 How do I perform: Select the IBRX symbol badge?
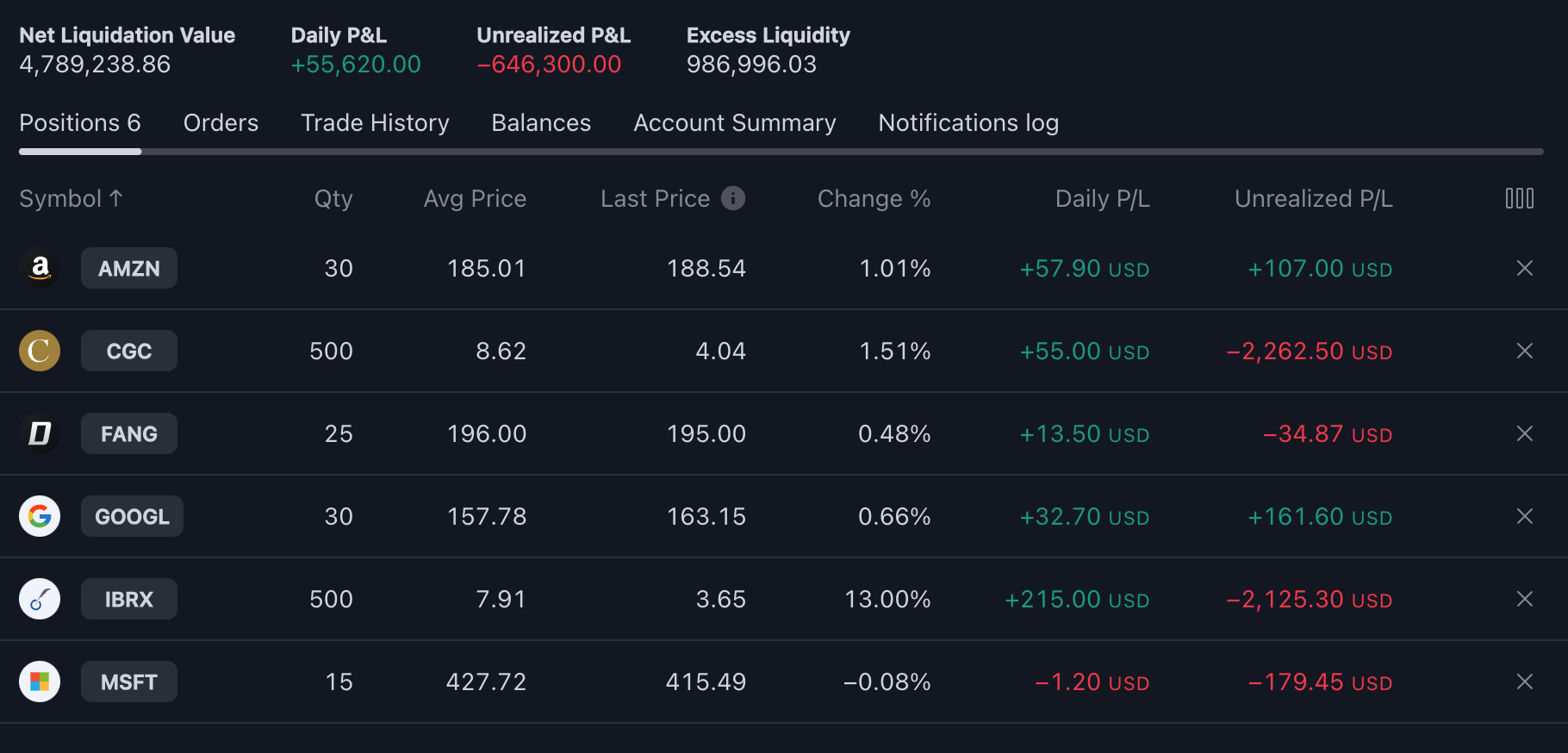(129, 600)
